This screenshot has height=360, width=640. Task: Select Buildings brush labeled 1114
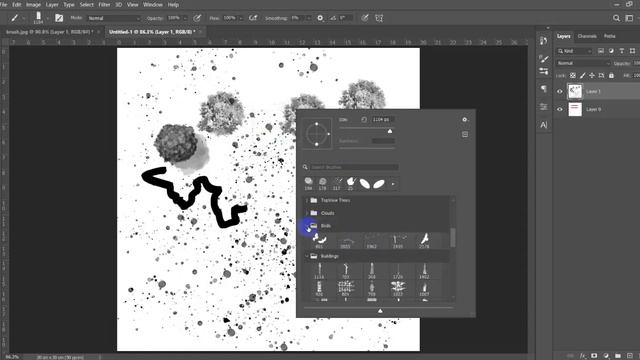[x=320, y=271]
